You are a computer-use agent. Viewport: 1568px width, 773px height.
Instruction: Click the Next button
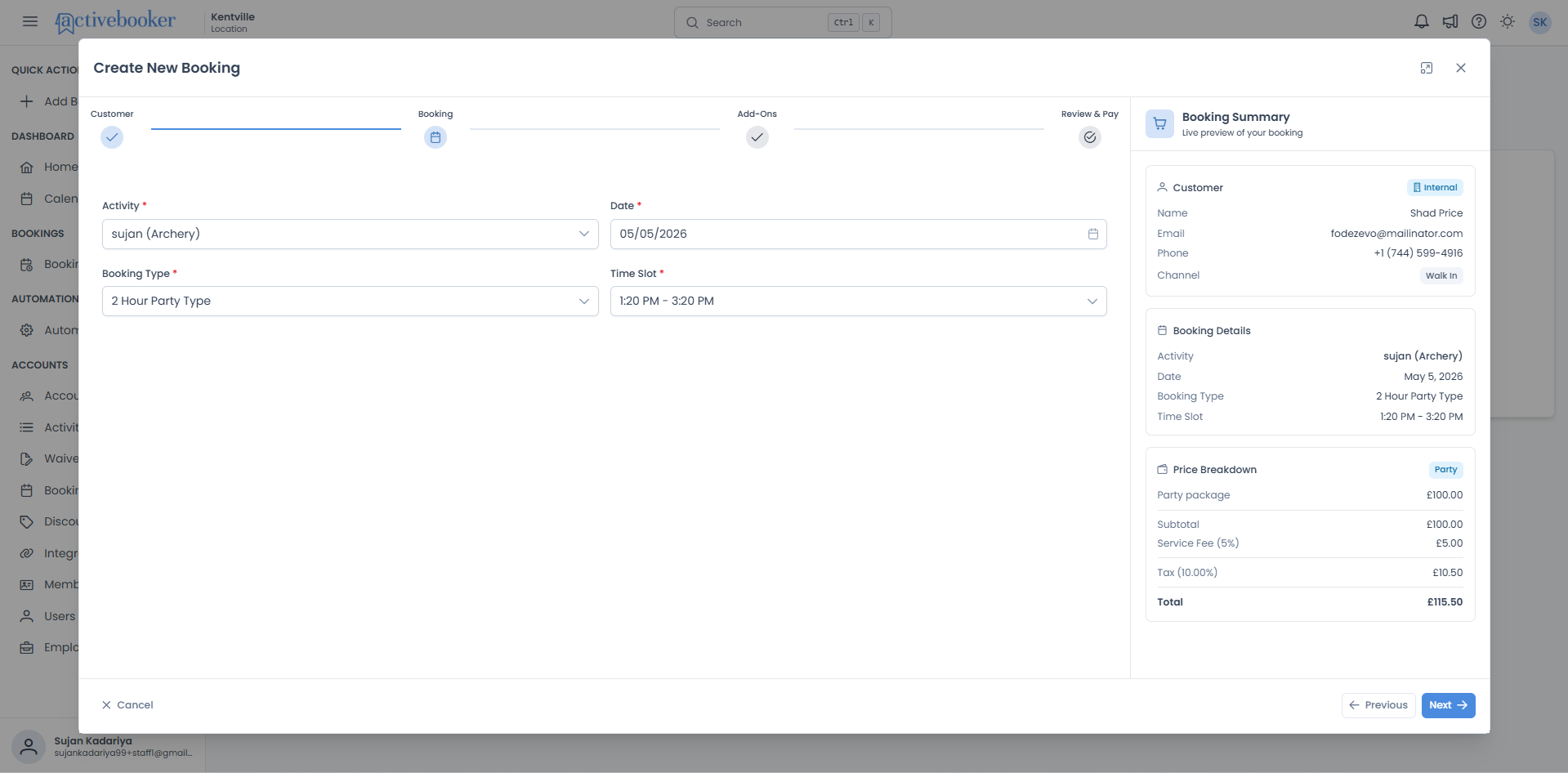point(1449,705)
